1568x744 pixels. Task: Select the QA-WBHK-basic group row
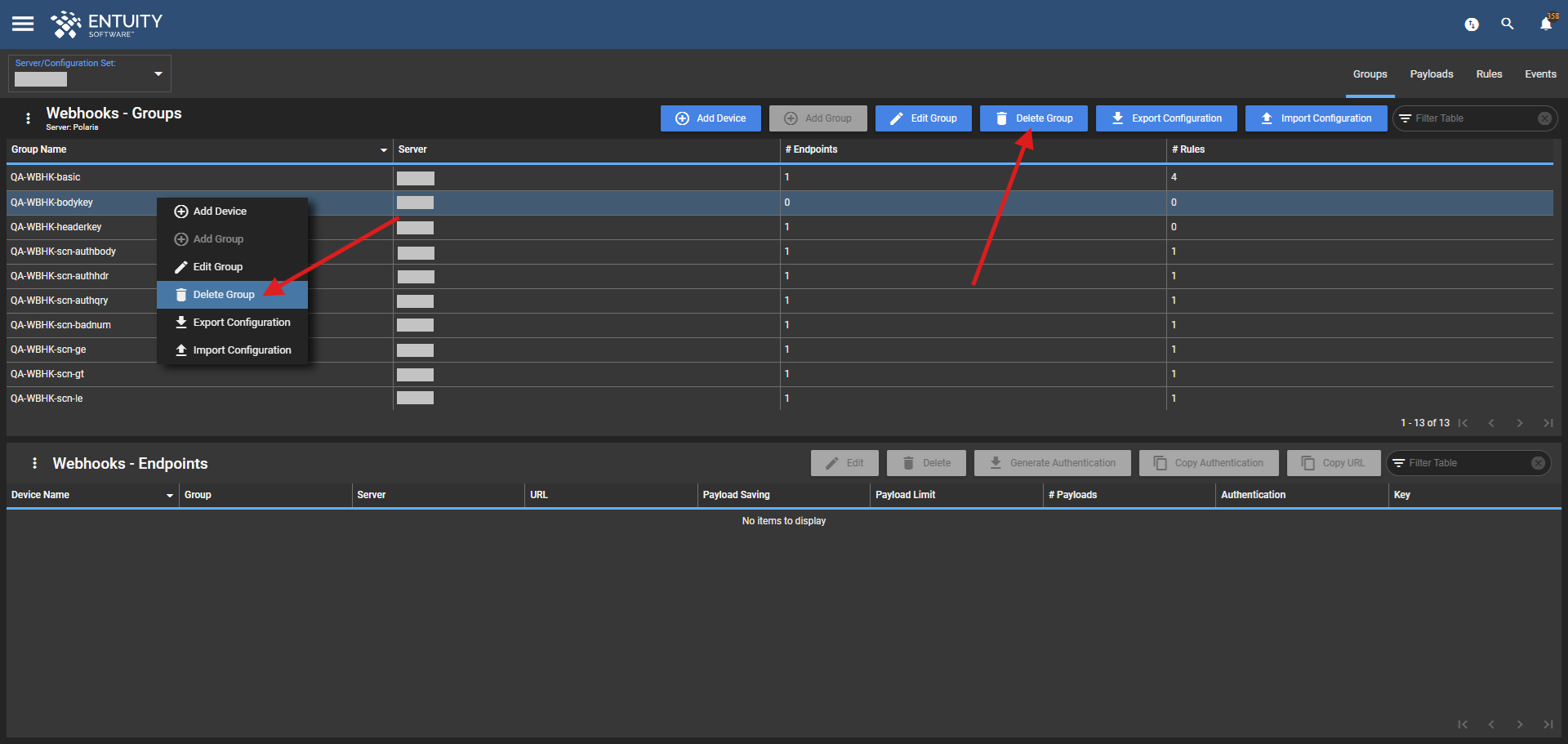[780, 177]
